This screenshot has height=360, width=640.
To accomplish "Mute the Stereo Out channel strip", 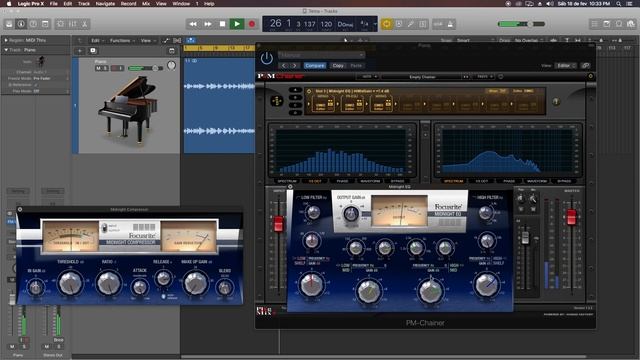I will (x=47, y=346).
